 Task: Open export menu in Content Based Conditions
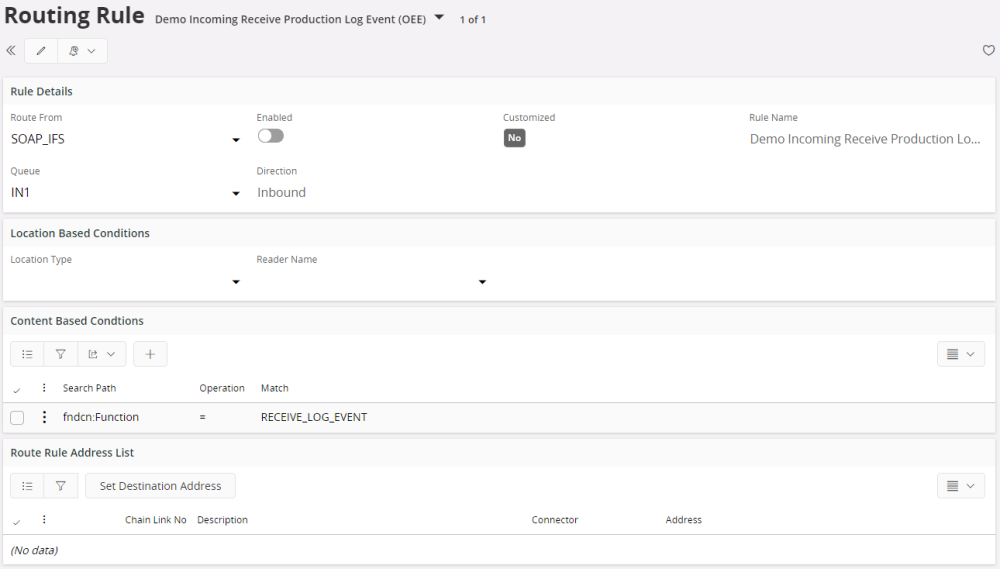[101, 354]
